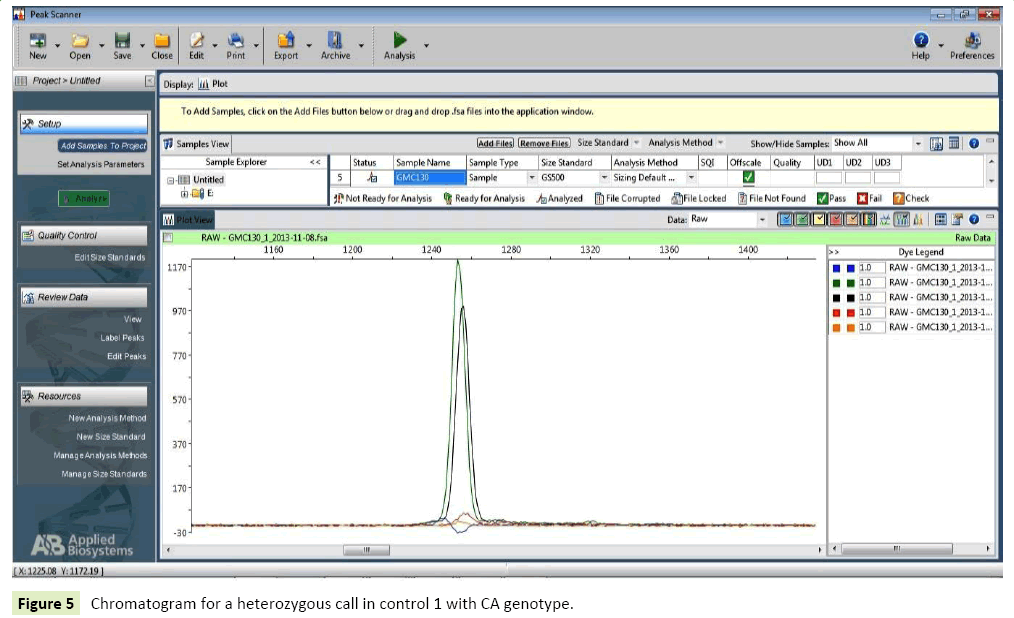This screenshot has width=1014, height=618.
Task: Click the Add Files button
Action: click(x=495, y=143)
